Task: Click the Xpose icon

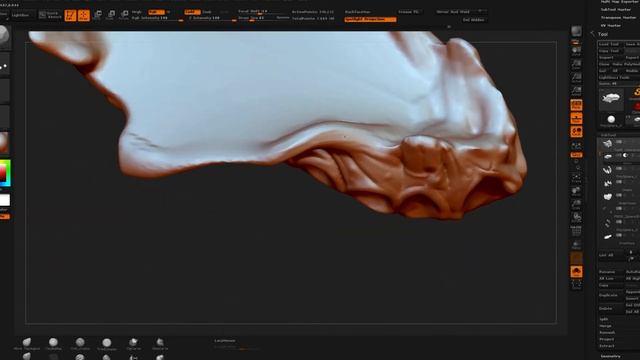Action: [x=576, y=284]
